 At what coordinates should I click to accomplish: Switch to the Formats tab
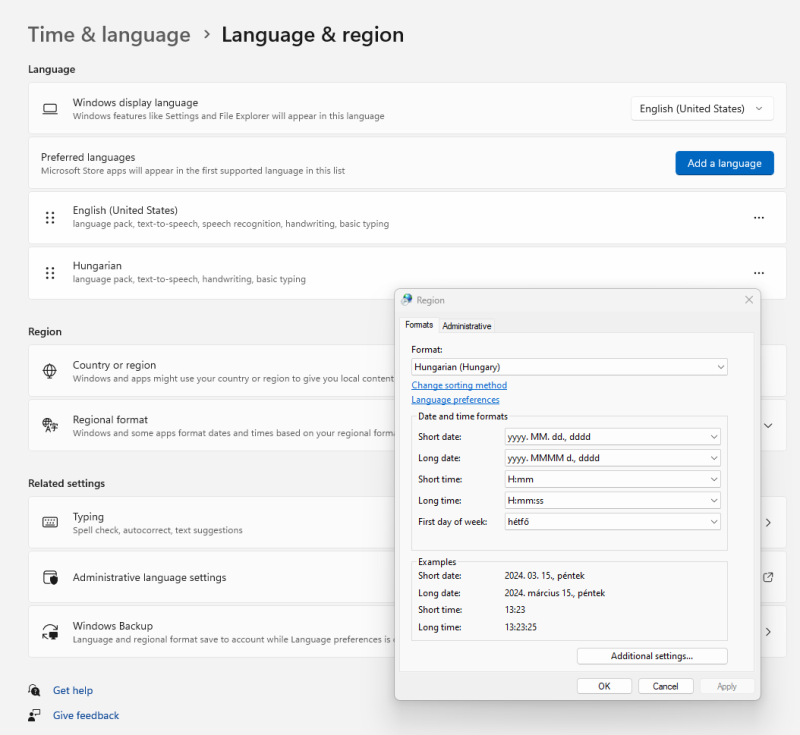point(419,325)
